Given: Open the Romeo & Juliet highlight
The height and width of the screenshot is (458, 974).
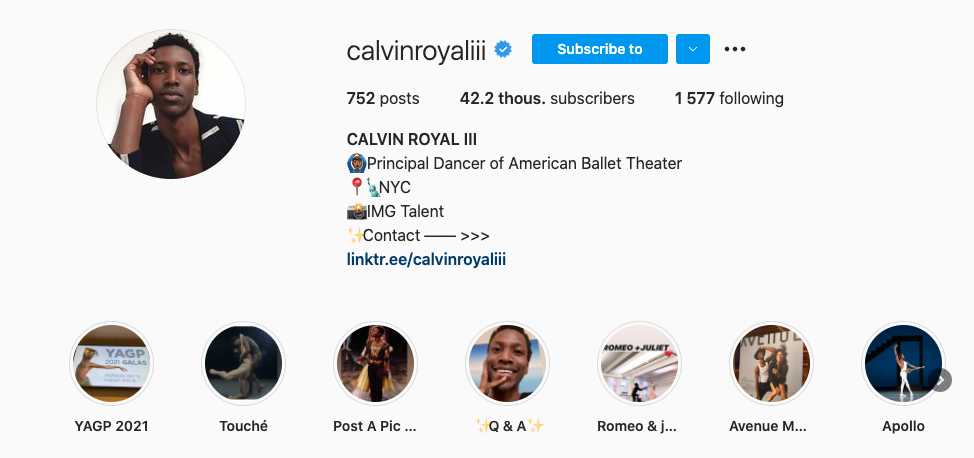Looking at the screenshot, I should coord(639,364).
